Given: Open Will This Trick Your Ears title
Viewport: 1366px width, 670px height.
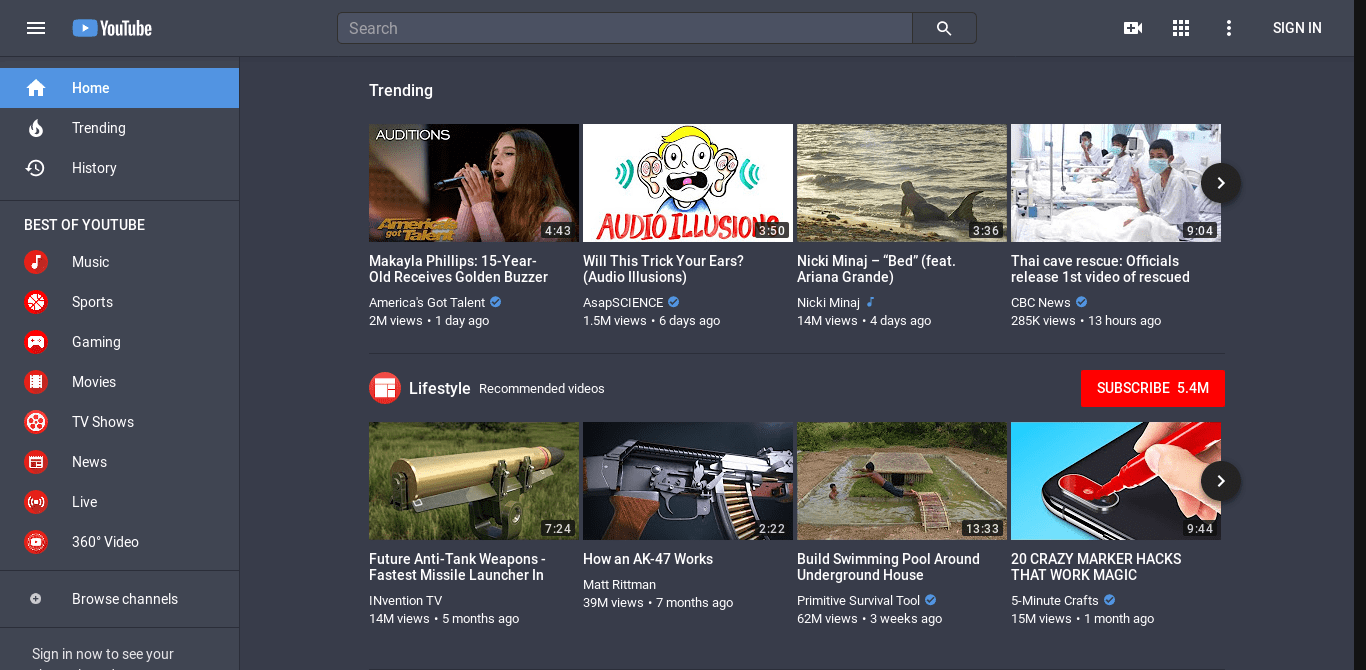Looking at the screenshot, I should click(x=663, y=269).
